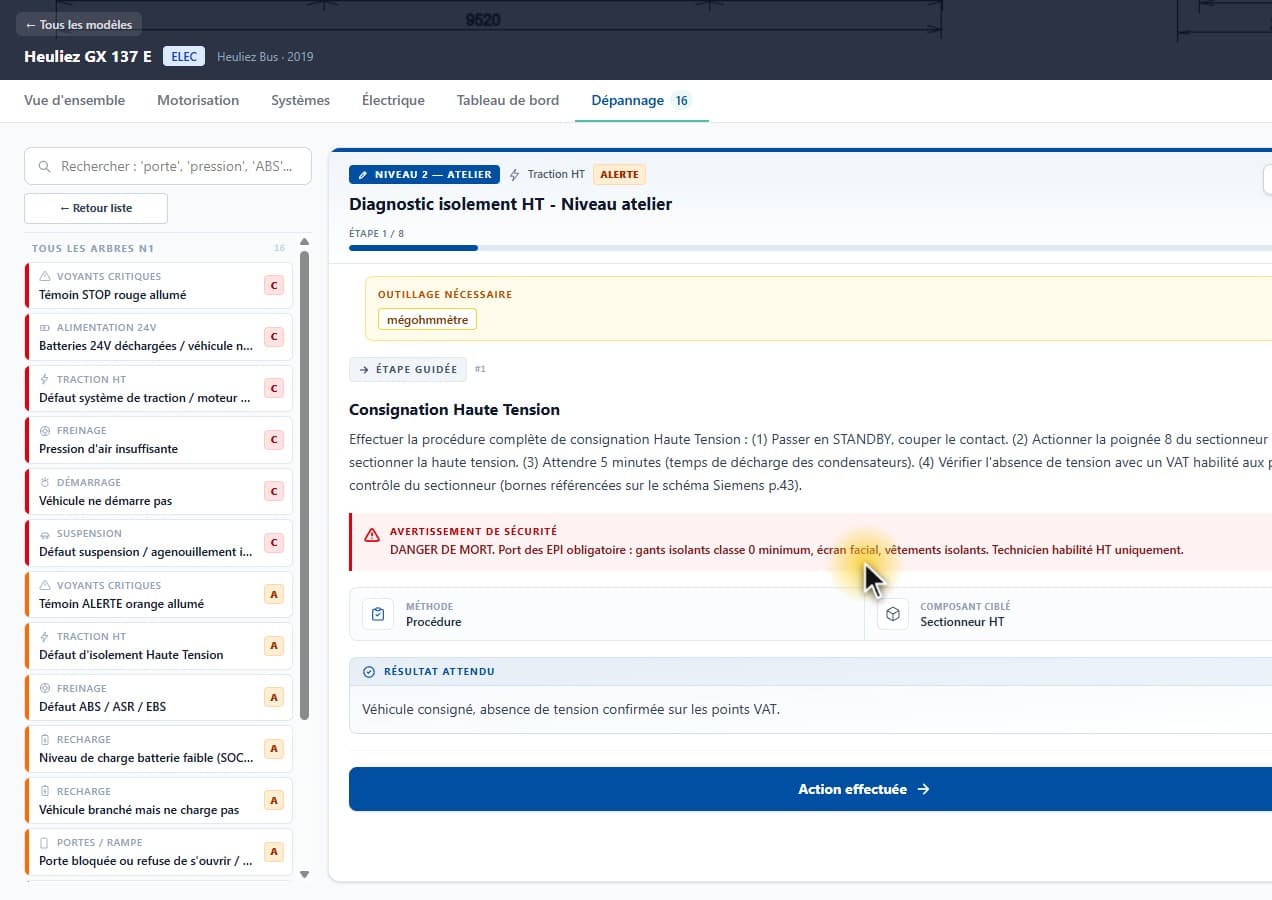1272x900 pixels.
Task: Click the Sectionneur HT component text
Action: pyautogui.click(x=962, y=622)
